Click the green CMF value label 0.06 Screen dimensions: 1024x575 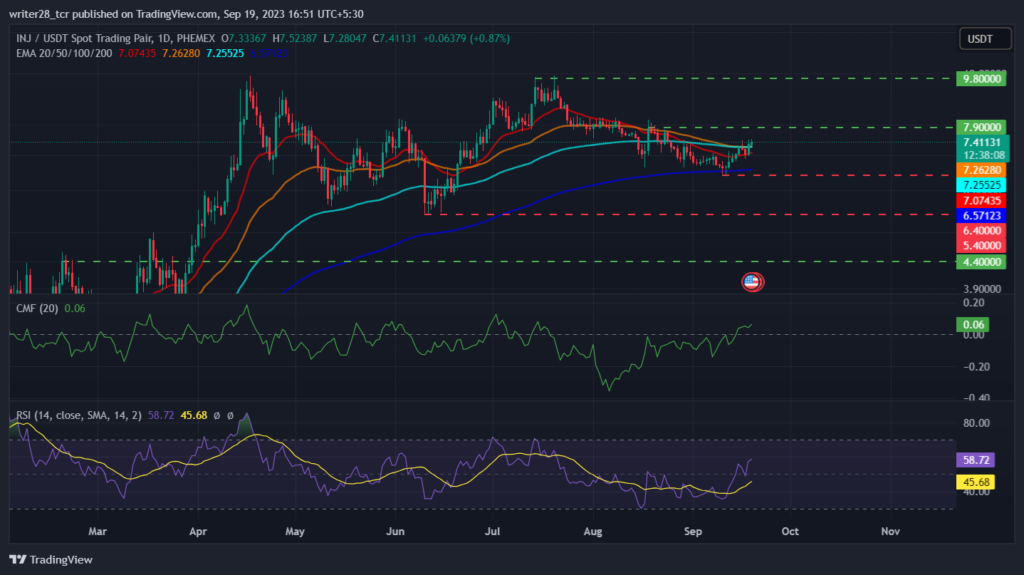coord(973,325)
